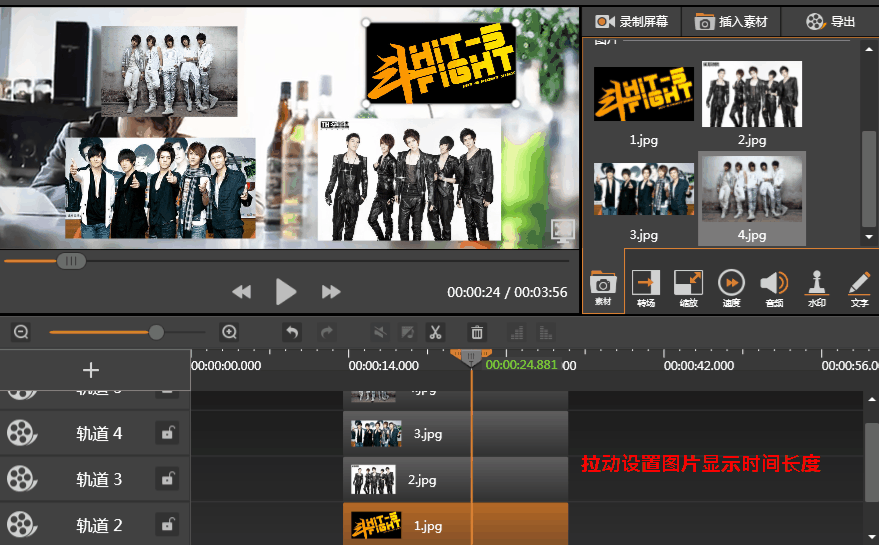
Task: Click the 00:00:24 / 00:03:56 time display
Action: 507,292
